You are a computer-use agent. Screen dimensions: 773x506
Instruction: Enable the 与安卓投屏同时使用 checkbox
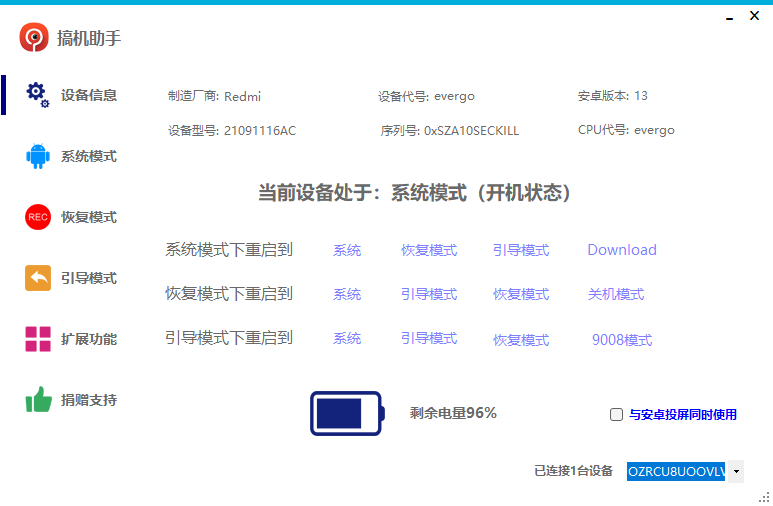pos(616,415)
